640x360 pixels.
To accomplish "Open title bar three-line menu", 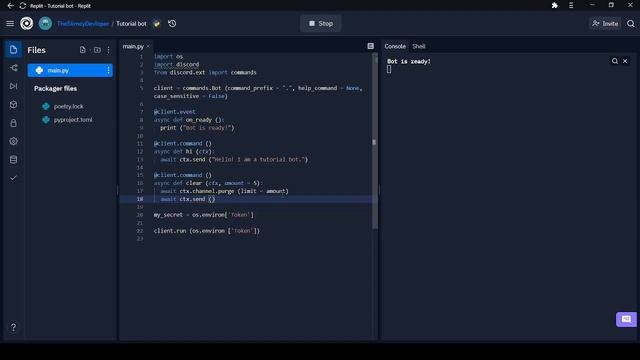I will 571,5.
